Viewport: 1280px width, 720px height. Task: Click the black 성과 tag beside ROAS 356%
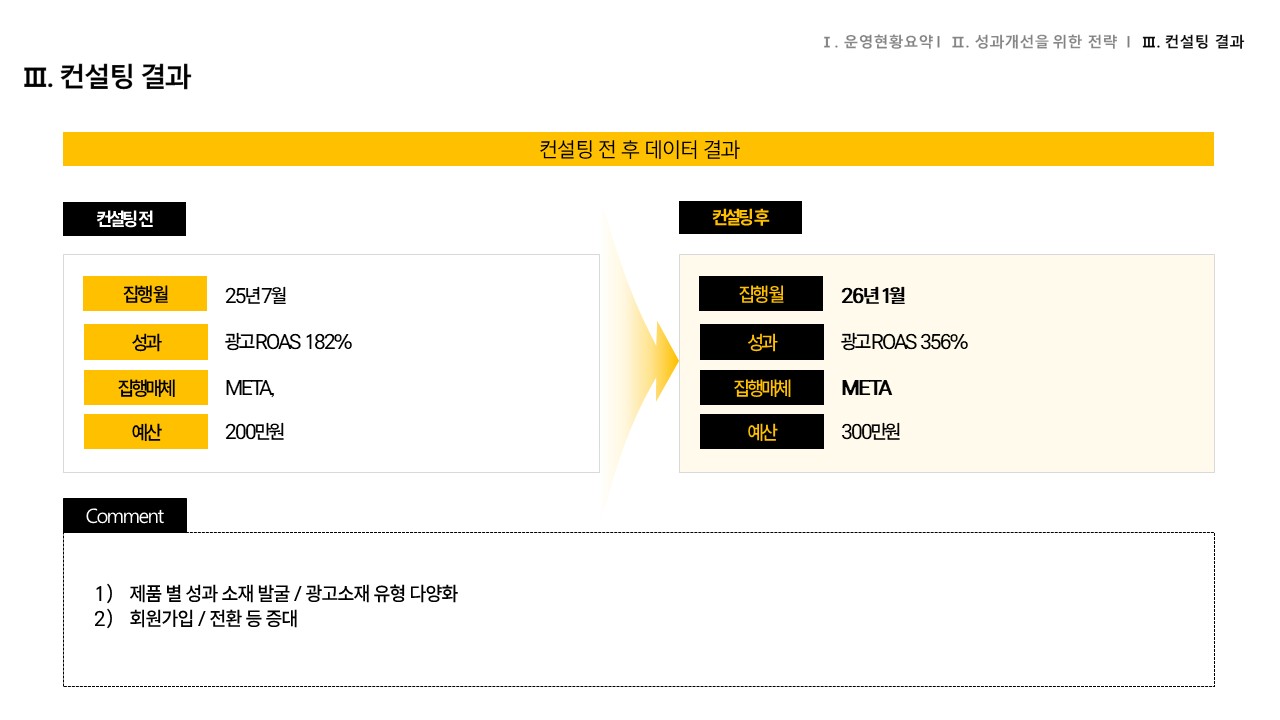761,342
